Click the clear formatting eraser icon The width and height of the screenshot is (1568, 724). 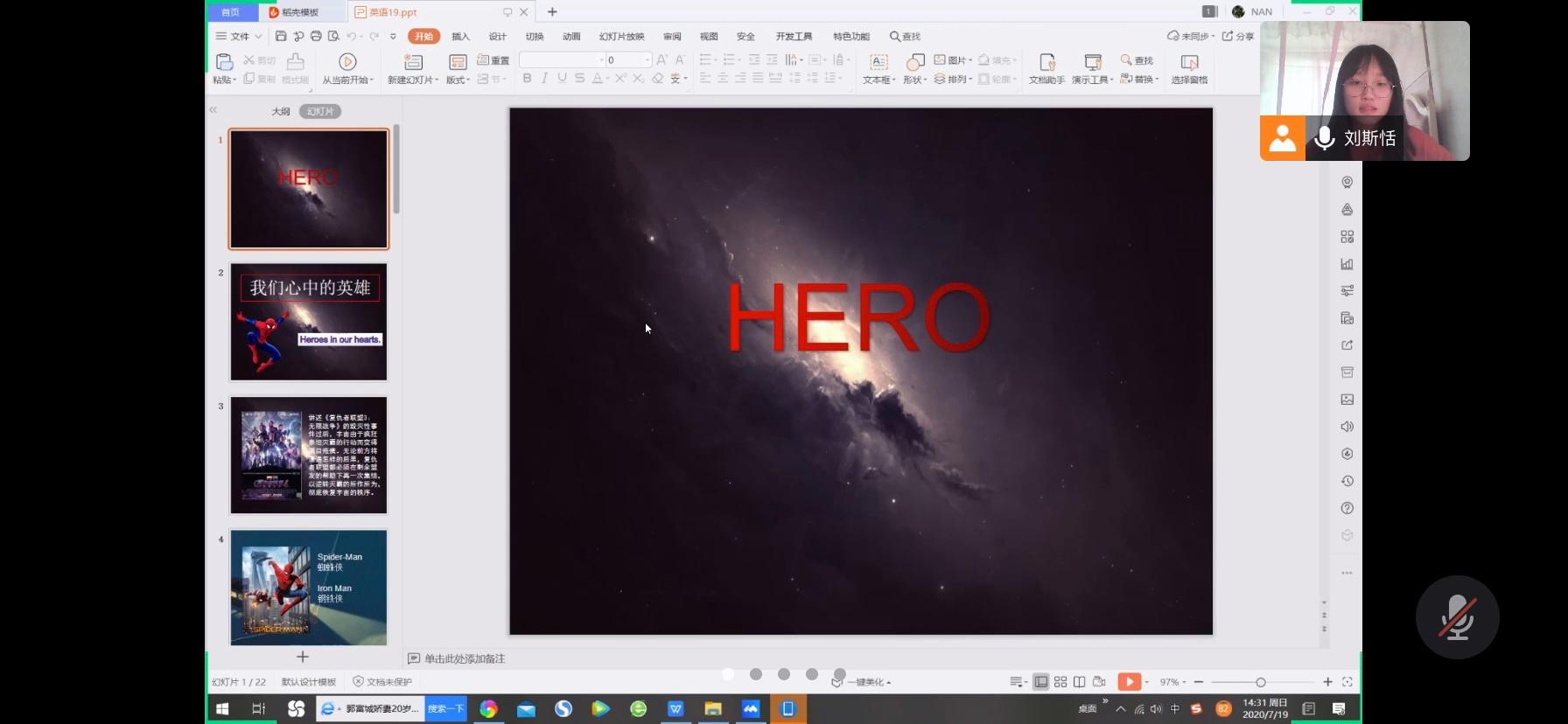coord(657,78)
